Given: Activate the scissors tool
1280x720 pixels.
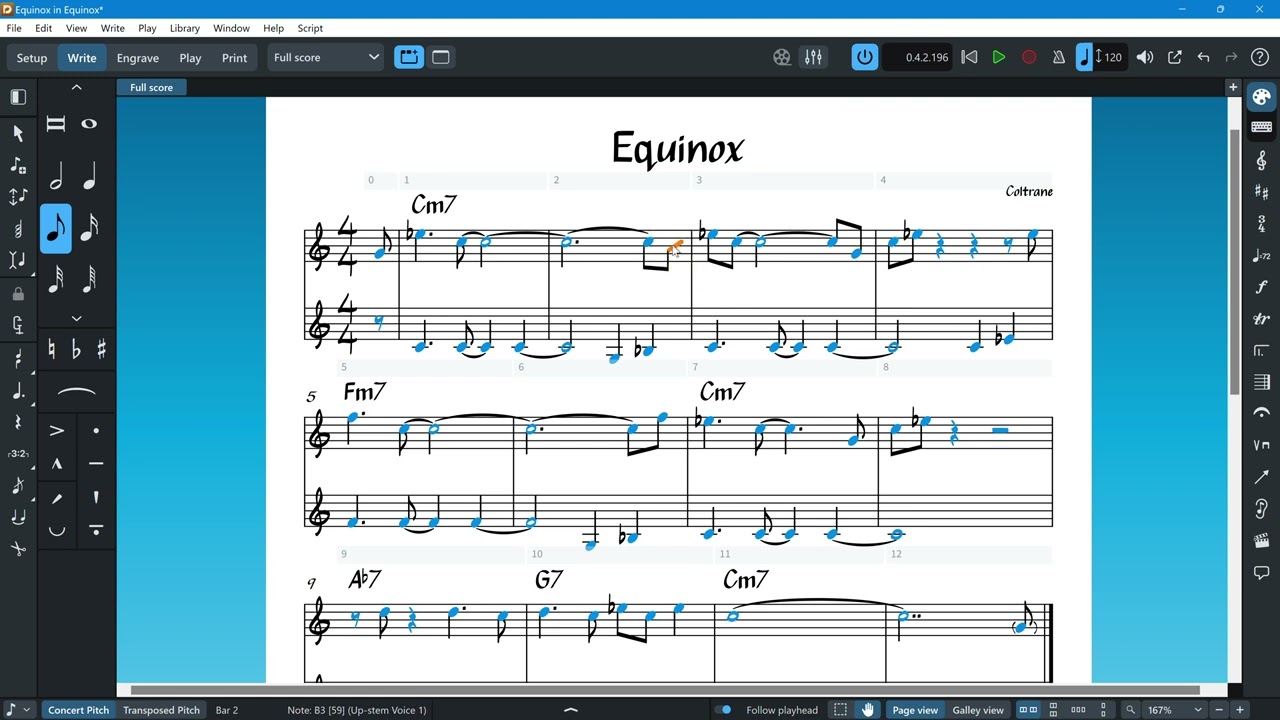Looking at the screenshot, I should [18, 548].
